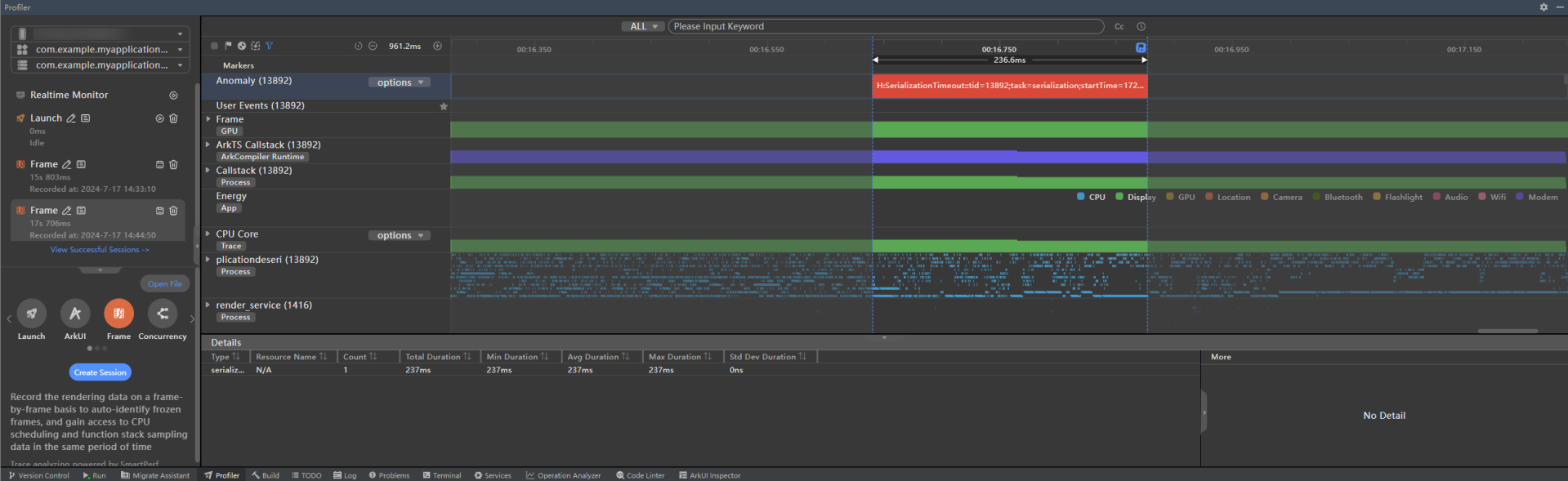
Task: Choose the ArkUI template icon
Action: [x=75, y=313]
